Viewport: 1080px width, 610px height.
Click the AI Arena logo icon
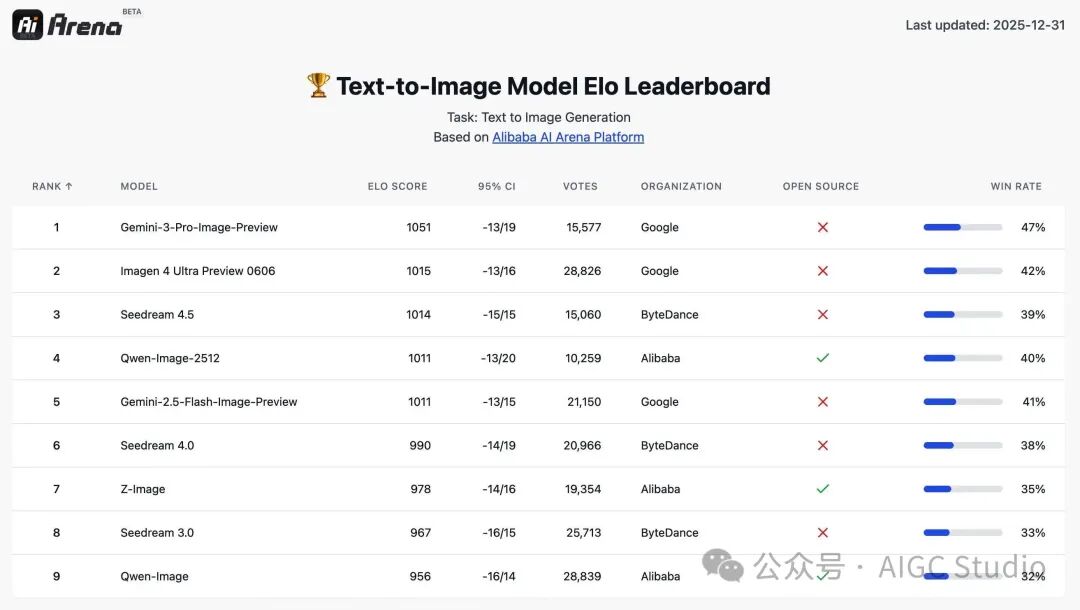[x=28, y=25]
